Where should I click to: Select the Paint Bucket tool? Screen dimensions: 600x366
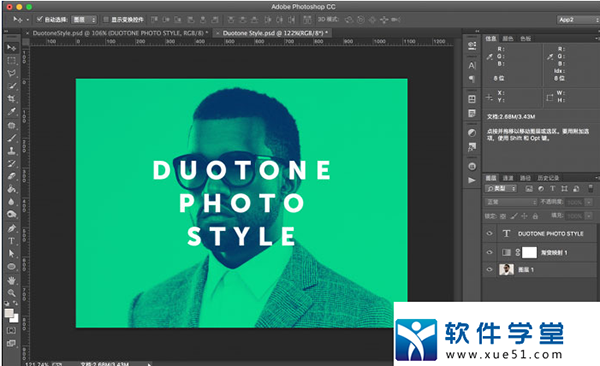tap(11, 189)
